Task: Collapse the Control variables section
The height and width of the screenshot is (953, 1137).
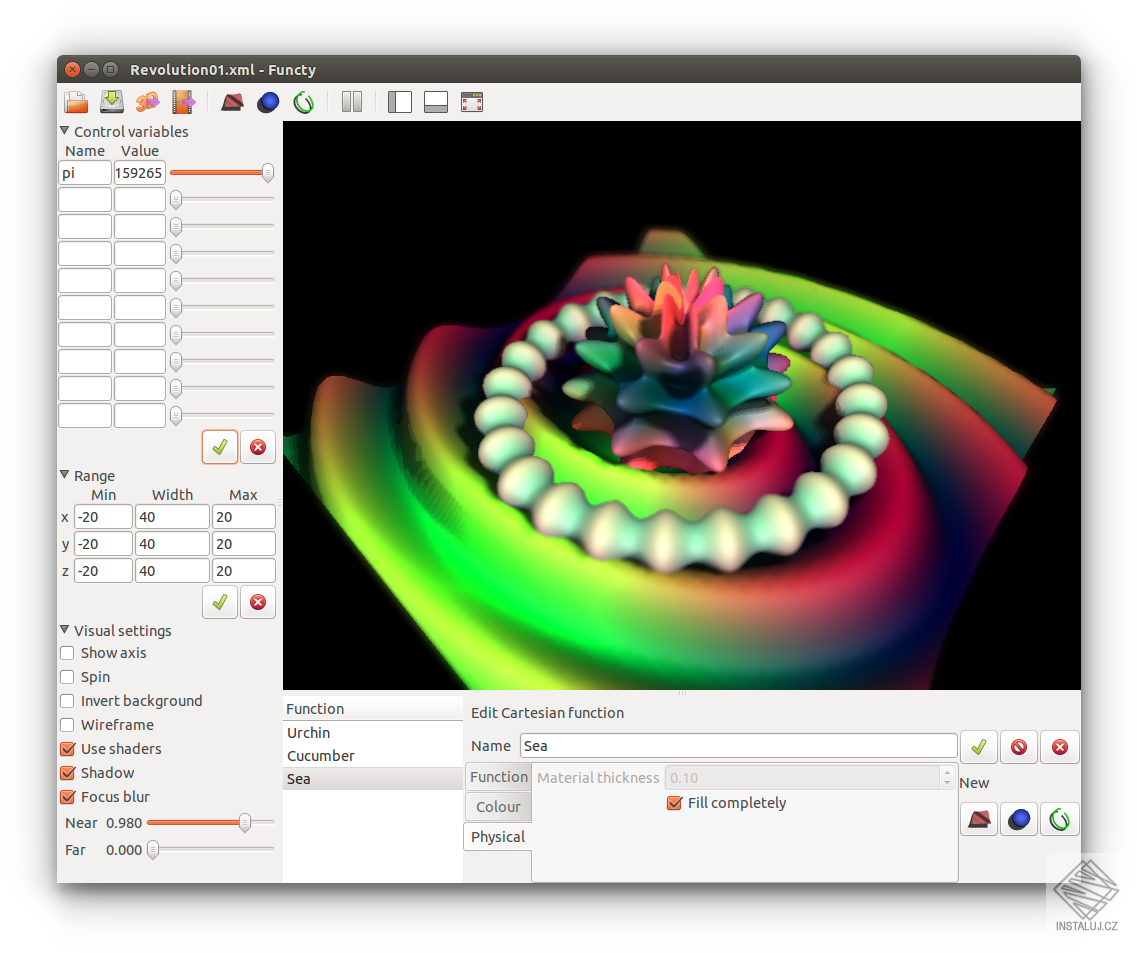Action: tap(65, 131)
